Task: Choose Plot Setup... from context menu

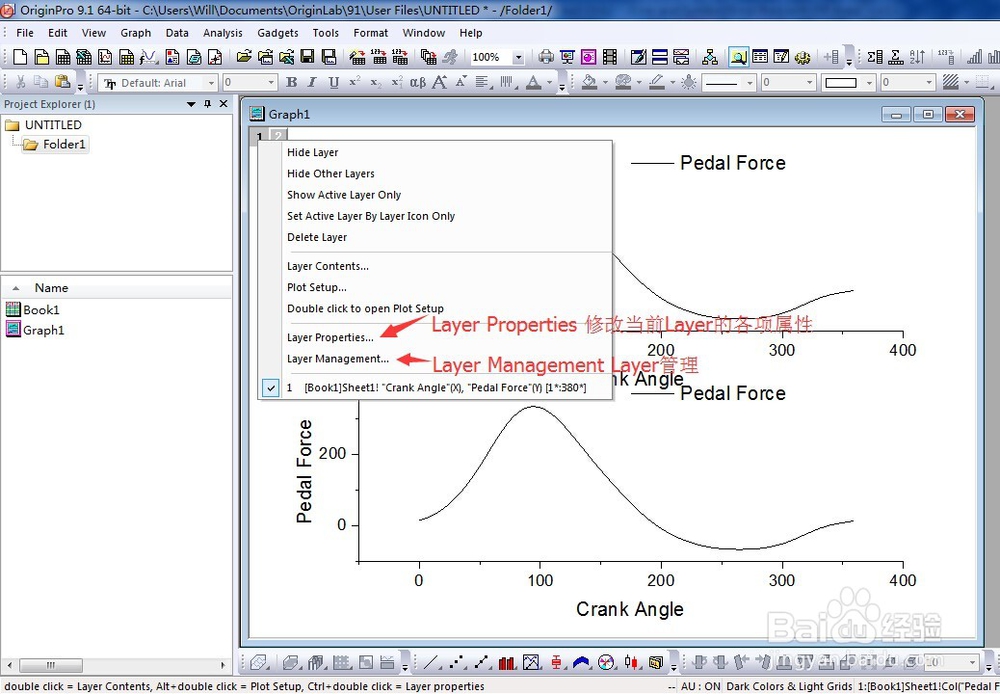Action: 317,287
